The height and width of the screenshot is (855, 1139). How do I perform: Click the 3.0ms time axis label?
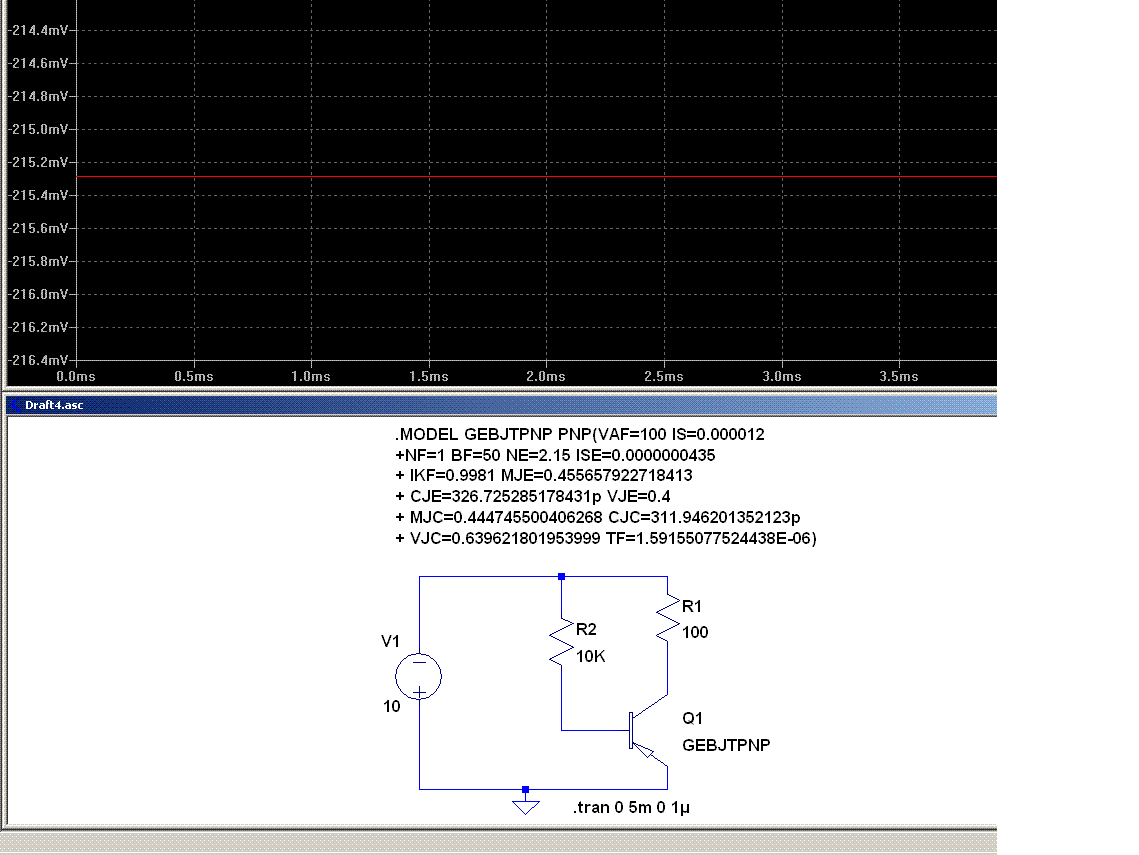tap(782, 376)
